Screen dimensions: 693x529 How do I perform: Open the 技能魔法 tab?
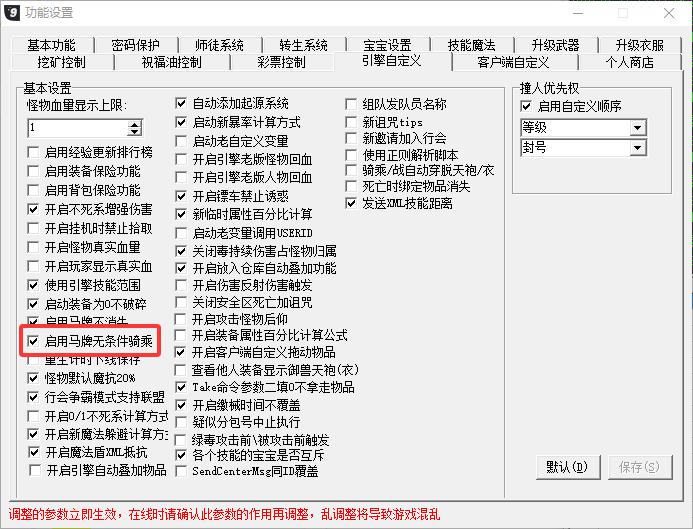(x=472, y=45)
